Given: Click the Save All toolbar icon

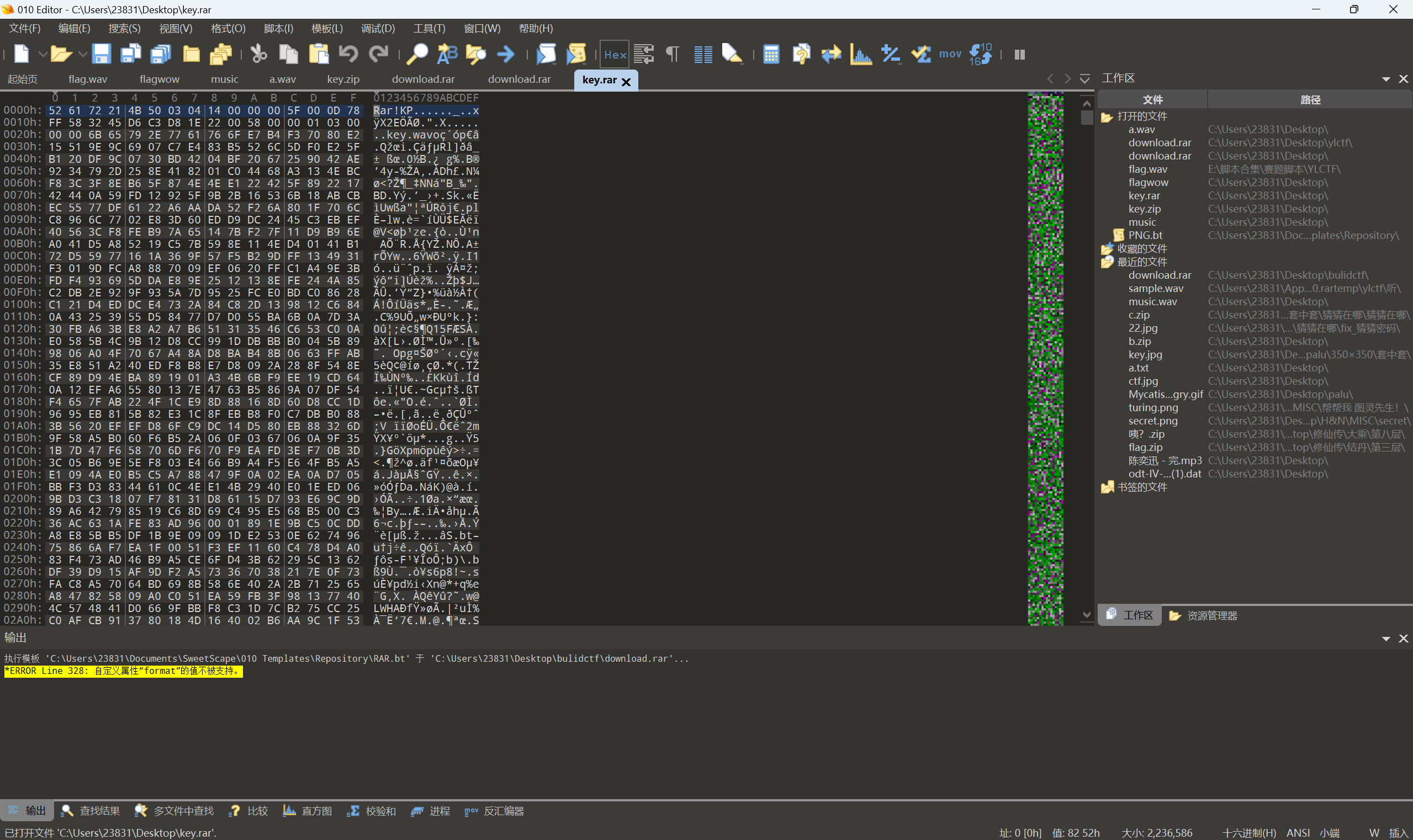Looking at the screenshot, I should pos(161,54).
